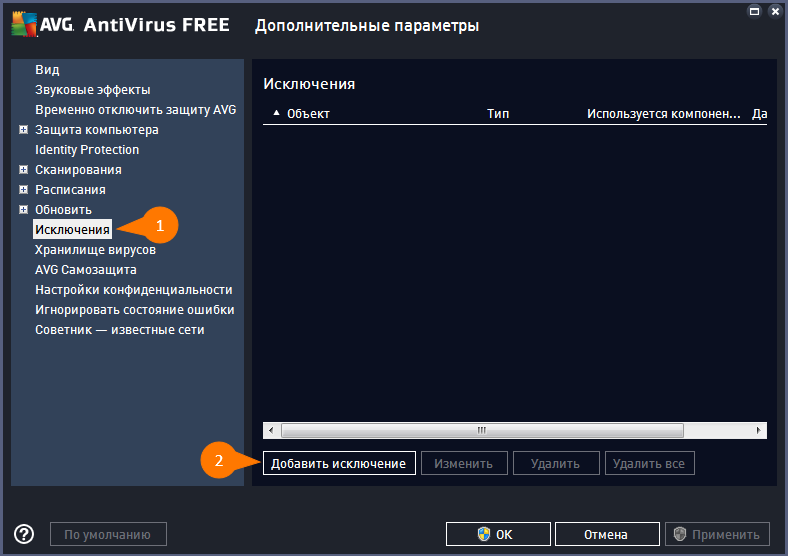Expand the Защита компьютера tree node
This screenshot has height=556, width=788.
[24, 130]
